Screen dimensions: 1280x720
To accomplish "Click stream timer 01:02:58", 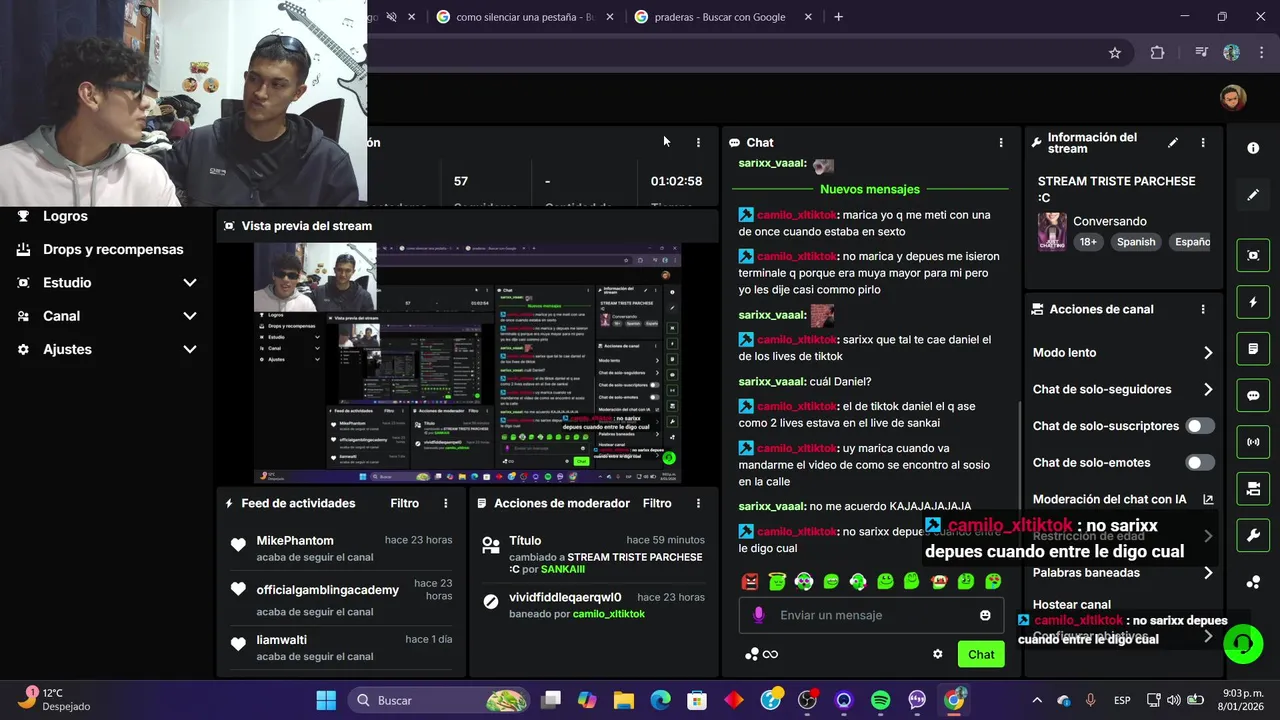I will 676,182.
